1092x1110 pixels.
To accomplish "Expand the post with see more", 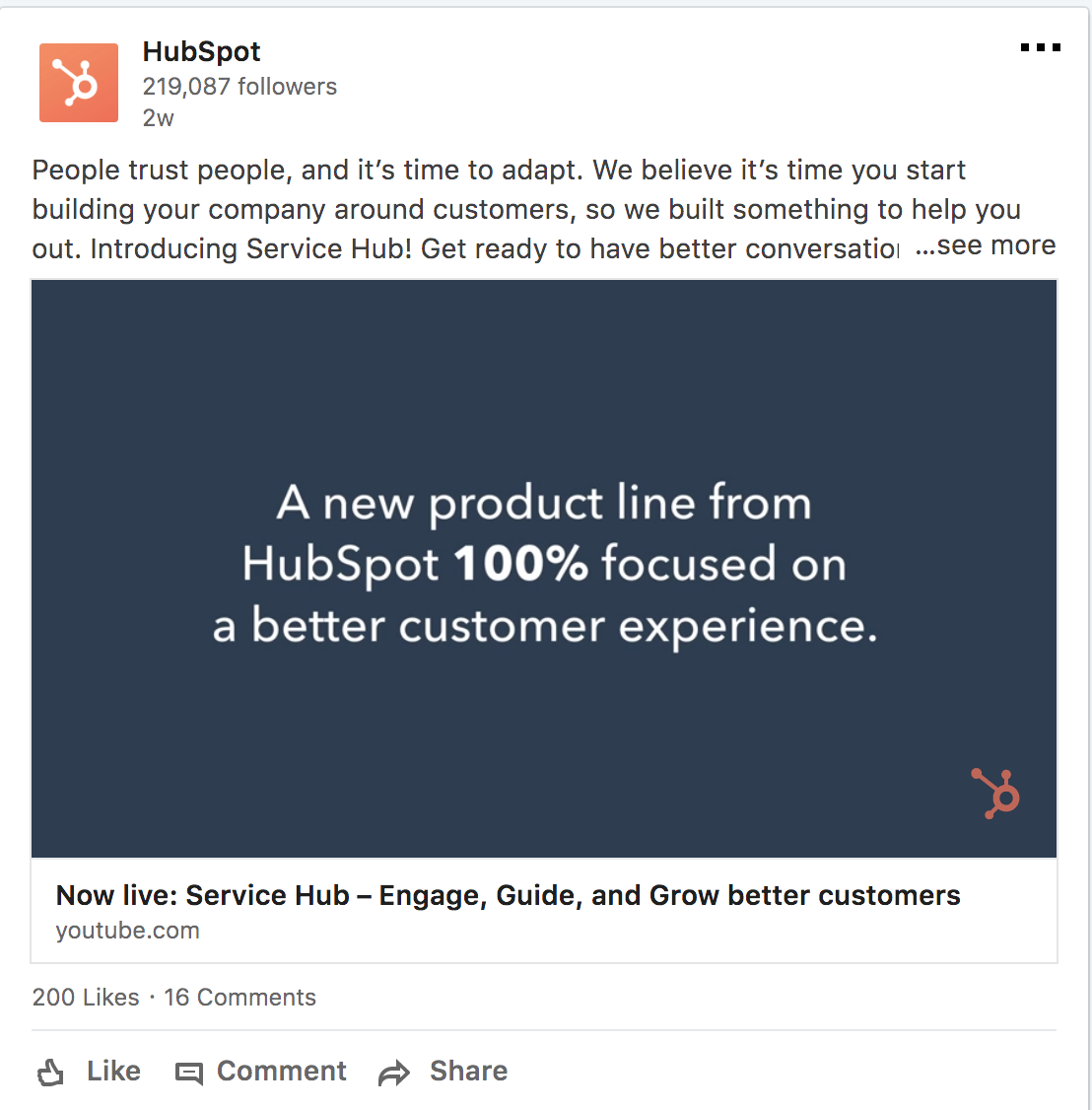I will pos(987,245).
